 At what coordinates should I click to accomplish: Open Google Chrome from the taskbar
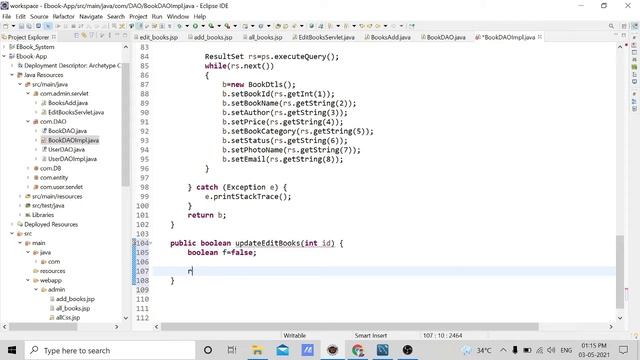click(358, 350)
